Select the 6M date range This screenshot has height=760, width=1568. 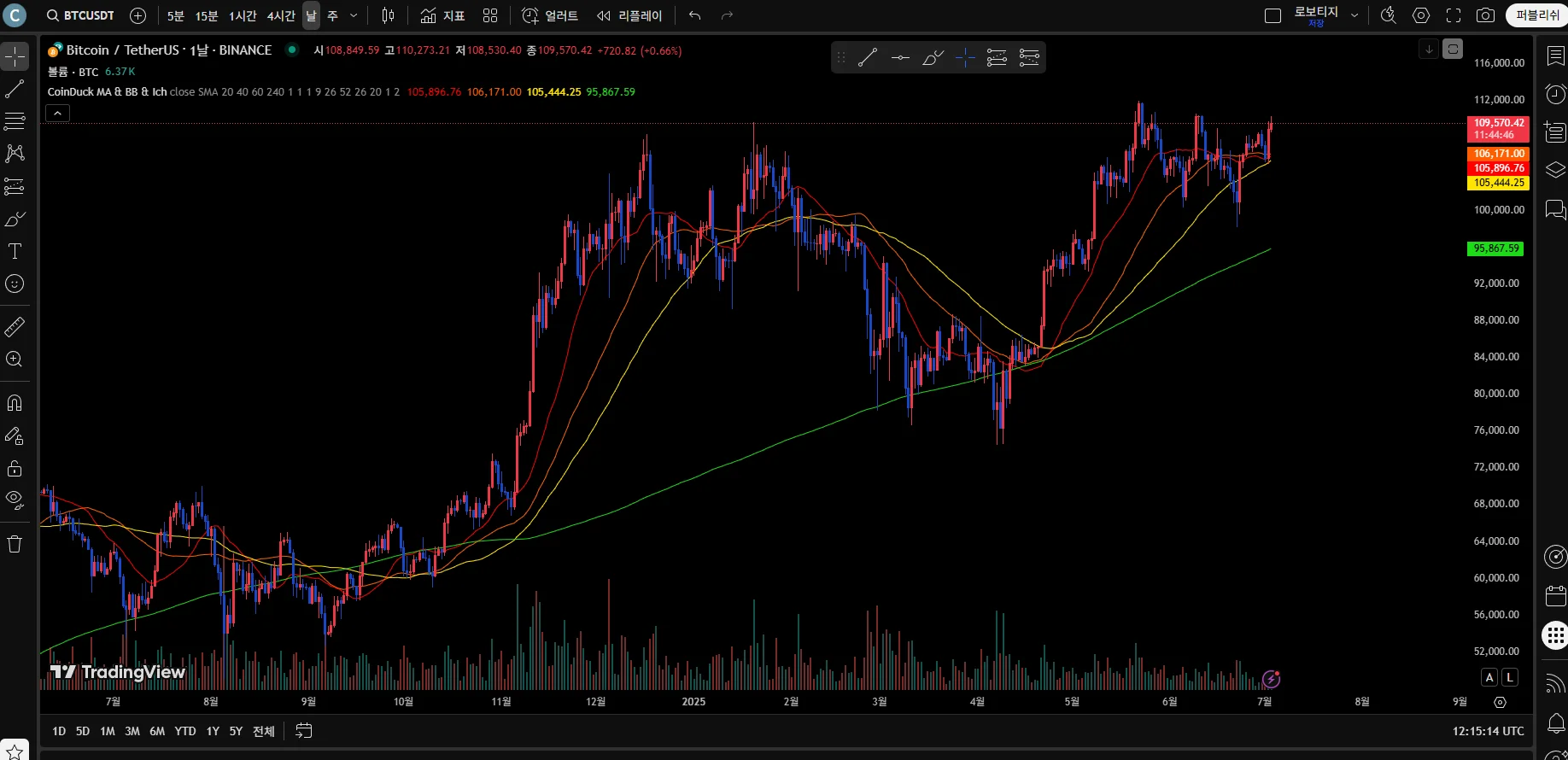click(x=157, y=731)
